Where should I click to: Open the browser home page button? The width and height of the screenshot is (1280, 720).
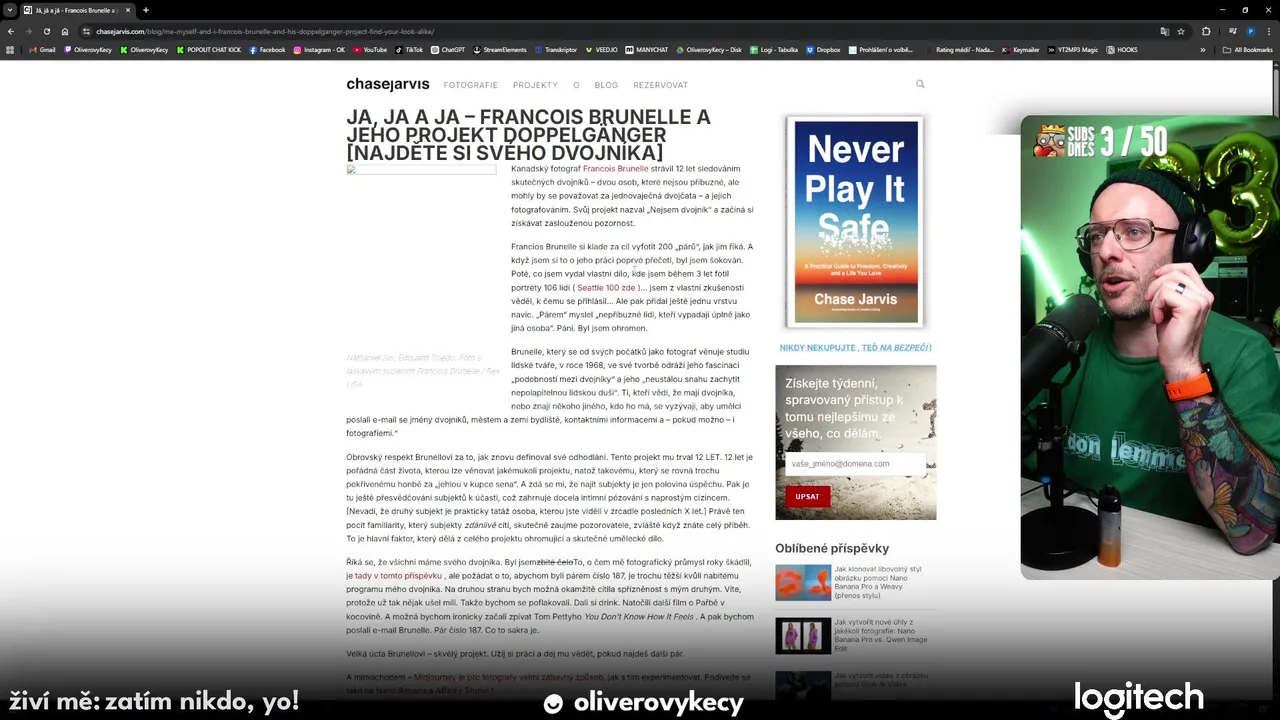point(65,31)
